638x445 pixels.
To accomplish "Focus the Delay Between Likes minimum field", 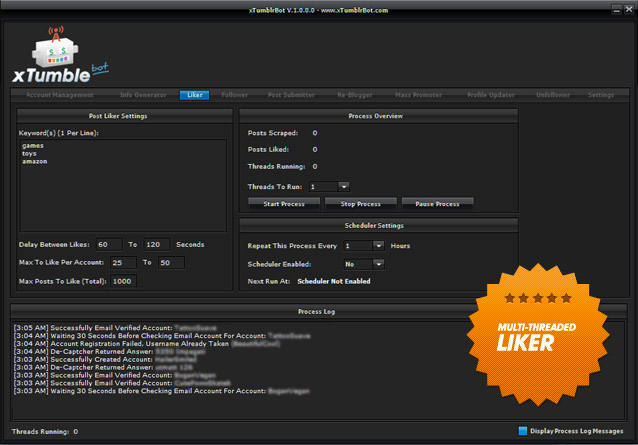I will click(x=109, y=244).
